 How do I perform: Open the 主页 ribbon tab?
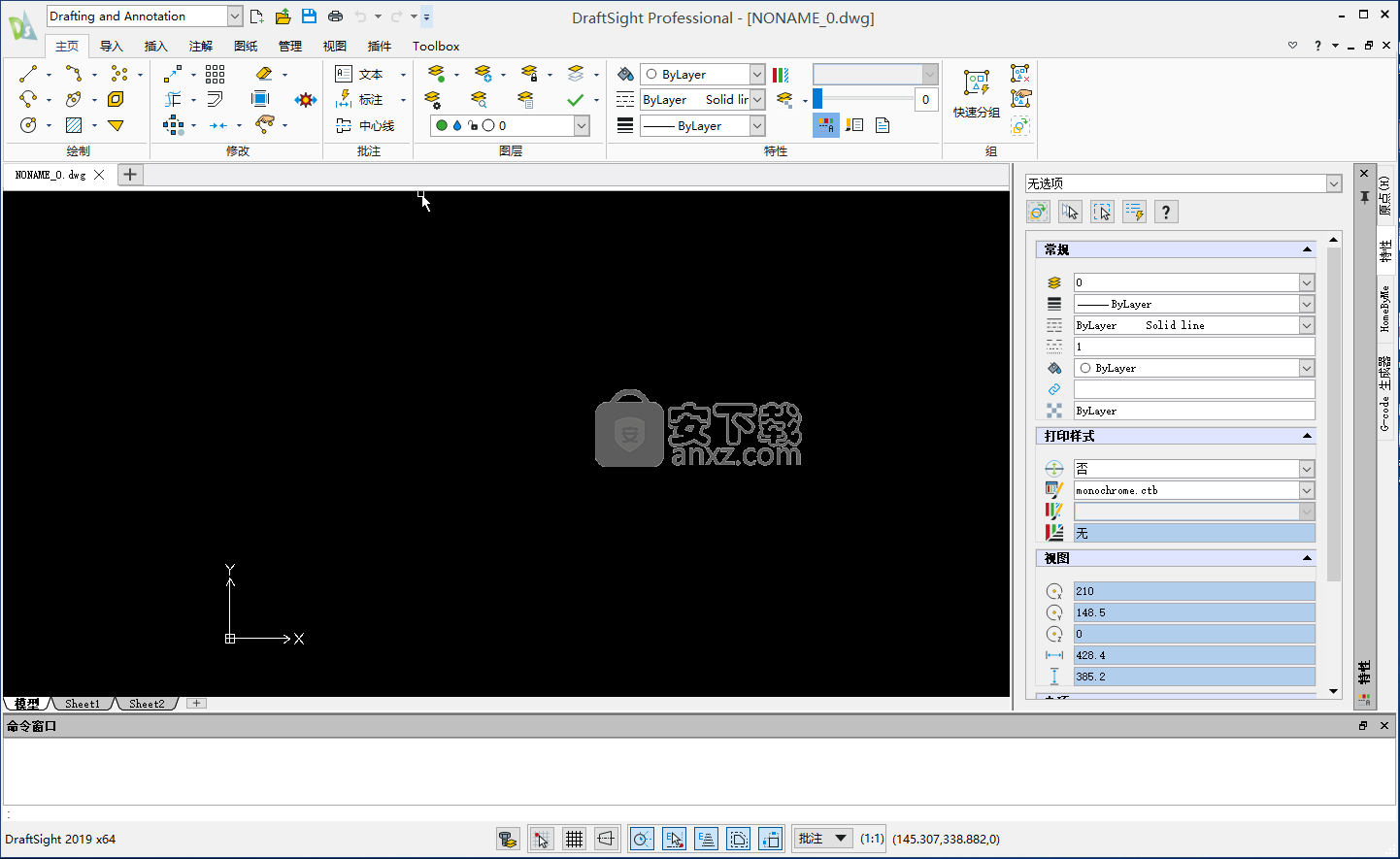(x=67, y=46)
